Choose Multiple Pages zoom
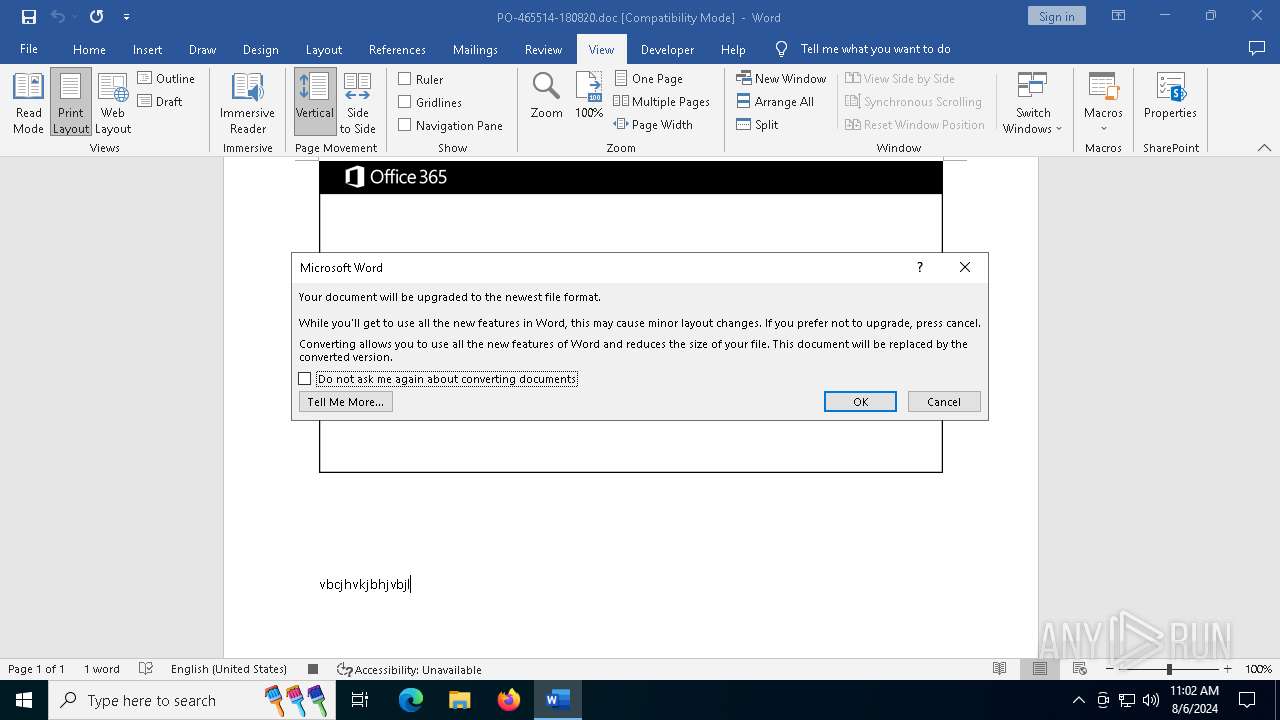Screen dimensions: 1280x720 point(661,101)
